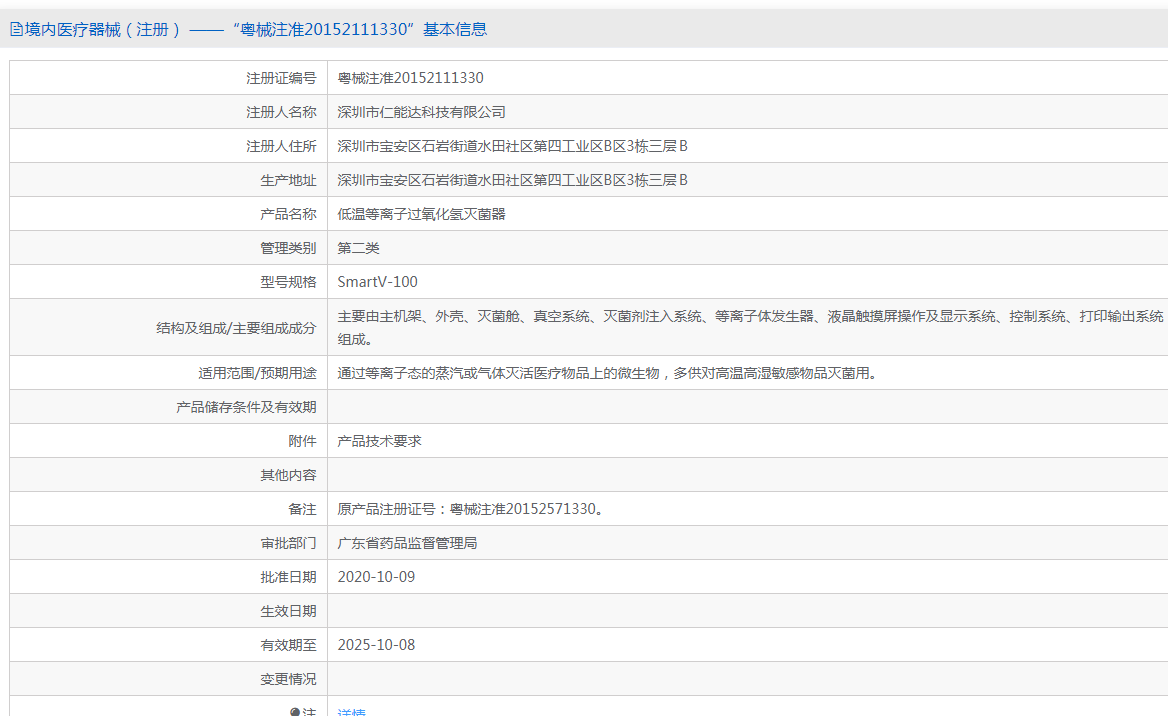The image size is (1168, 716).
Task: Click the 变更情况 row label
Action: (288, 679)
